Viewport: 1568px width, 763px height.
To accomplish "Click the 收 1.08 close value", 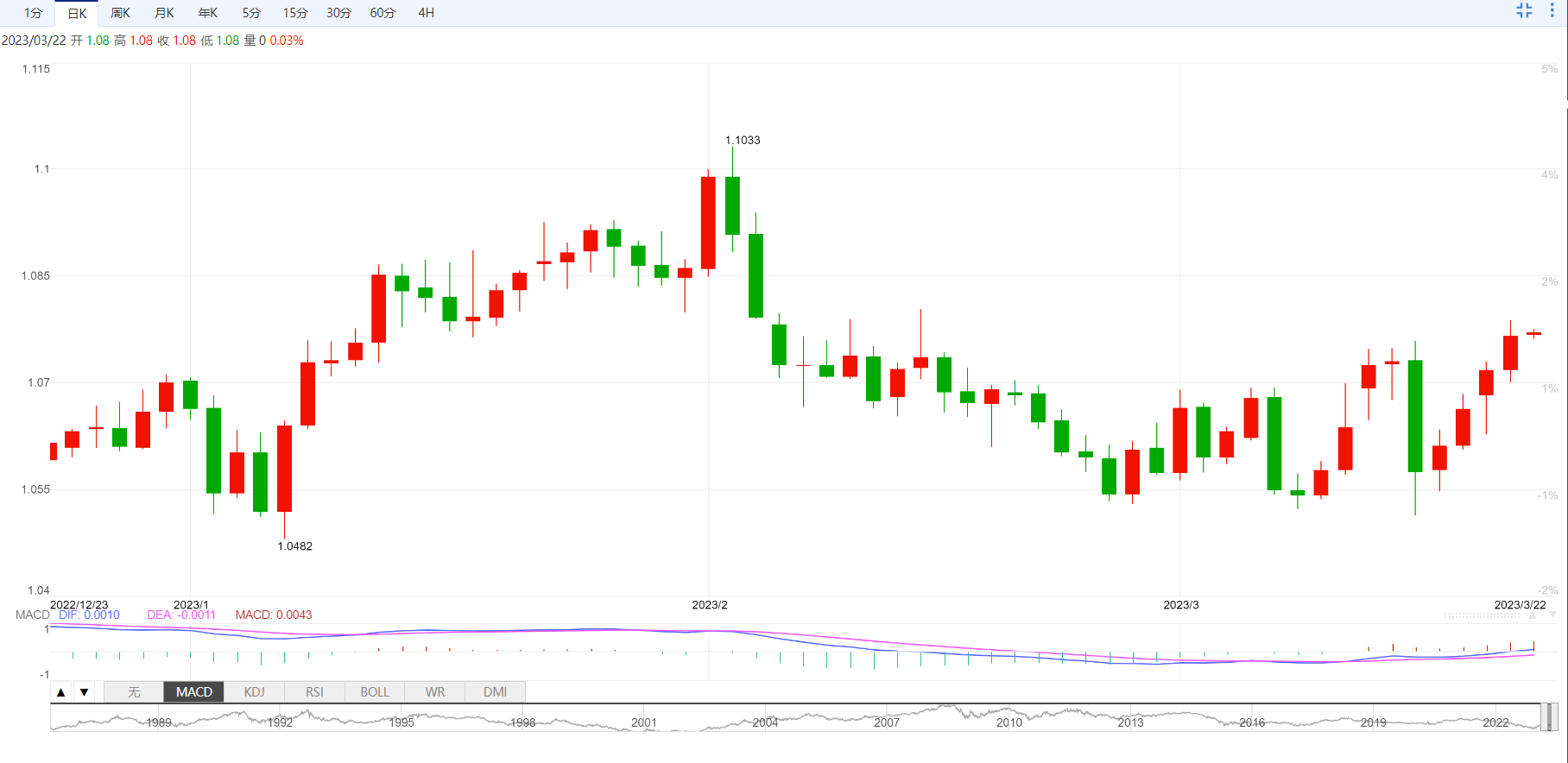I will pyautogui.click(x=176, y=41).
